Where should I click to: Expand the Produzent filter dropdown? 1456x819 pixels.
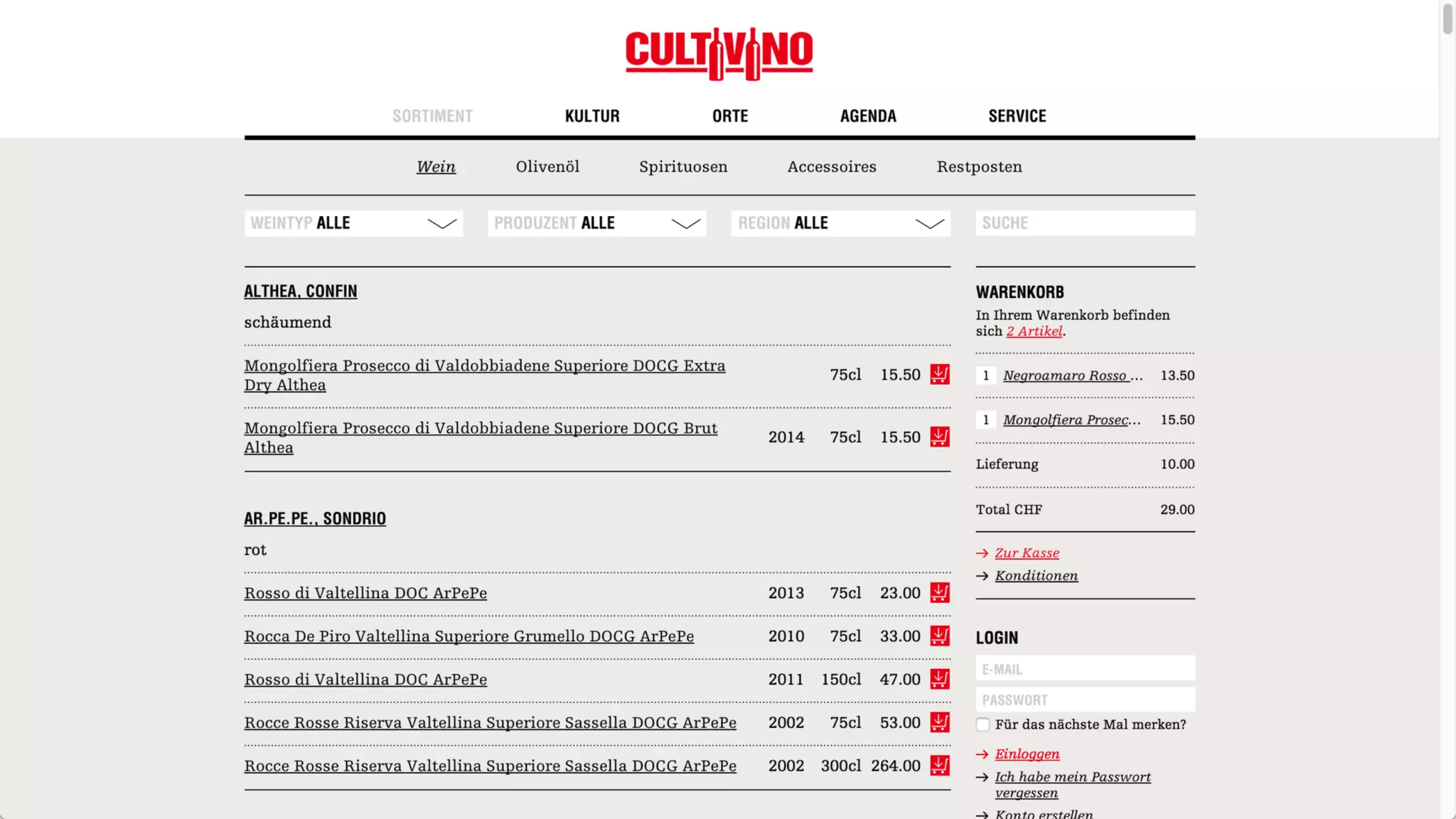tap(596, 223)
